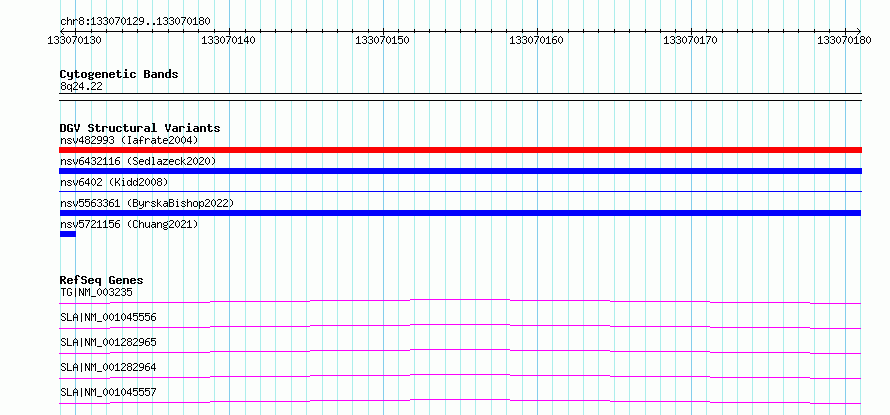The height and width of the screenshot is (415, 890).
Task: Select the SLA|NM_001045556 gene label
Action: click(108, 317)
